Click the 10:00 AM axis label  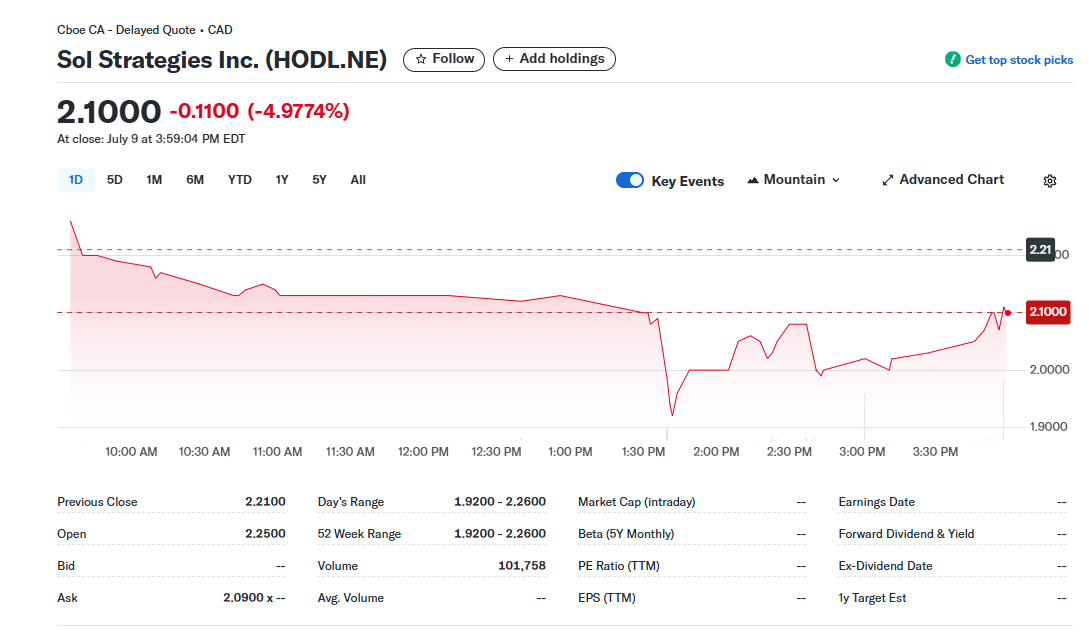point(131,452)
